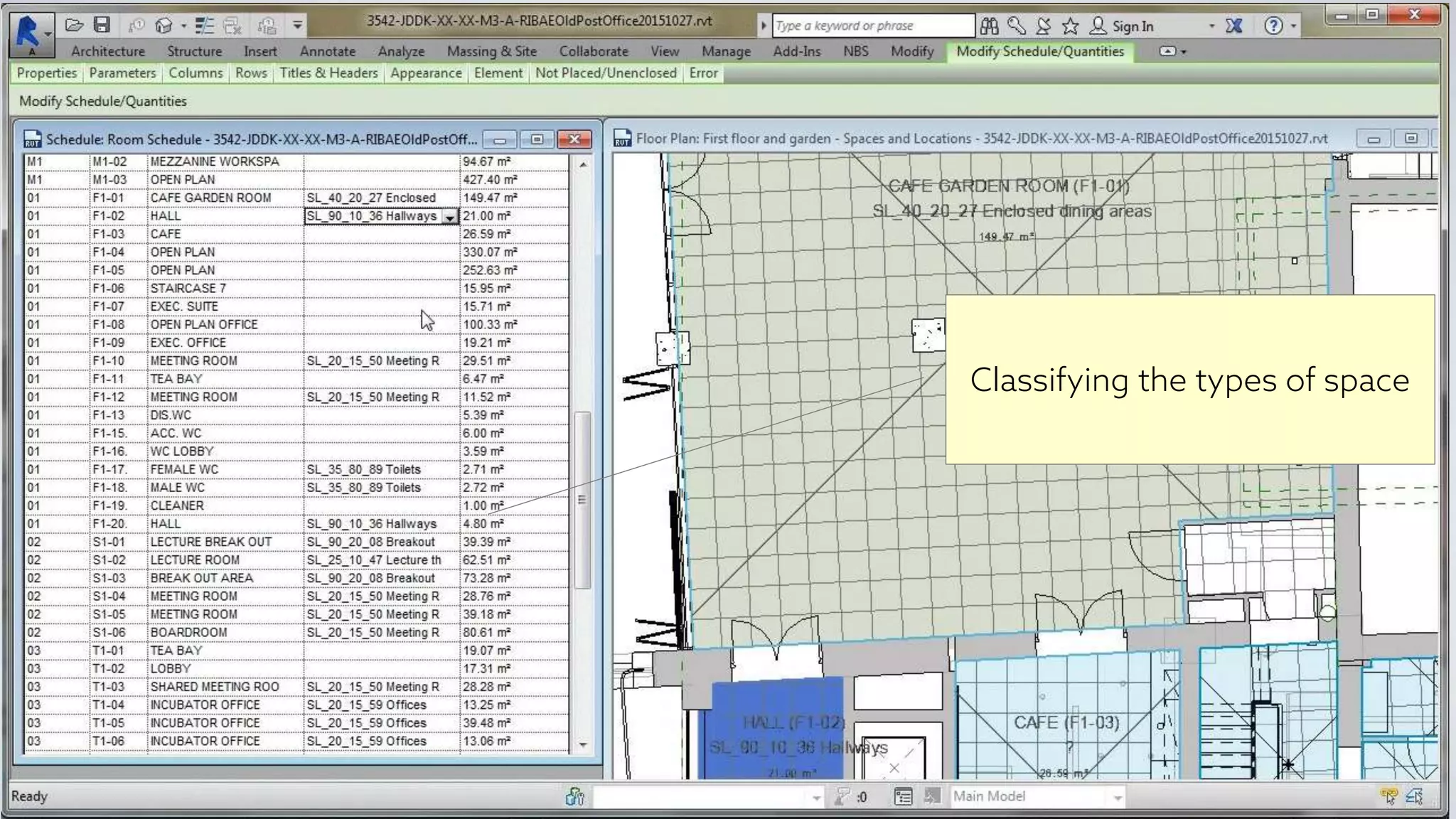
Task: Expand the Sign In dropdown arrow
Action: point(1211,26)
